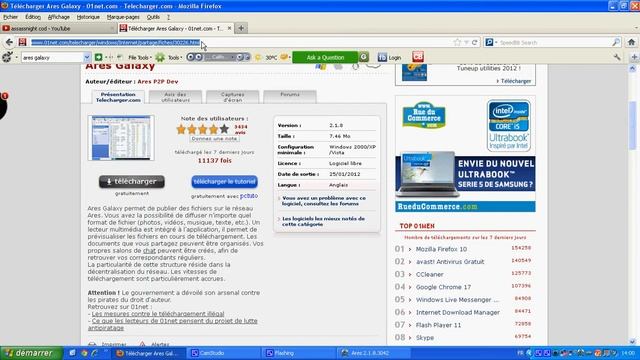Open the search engine selector dropdown icon
This screenshot has height=360, width=640.
[490, 42]
